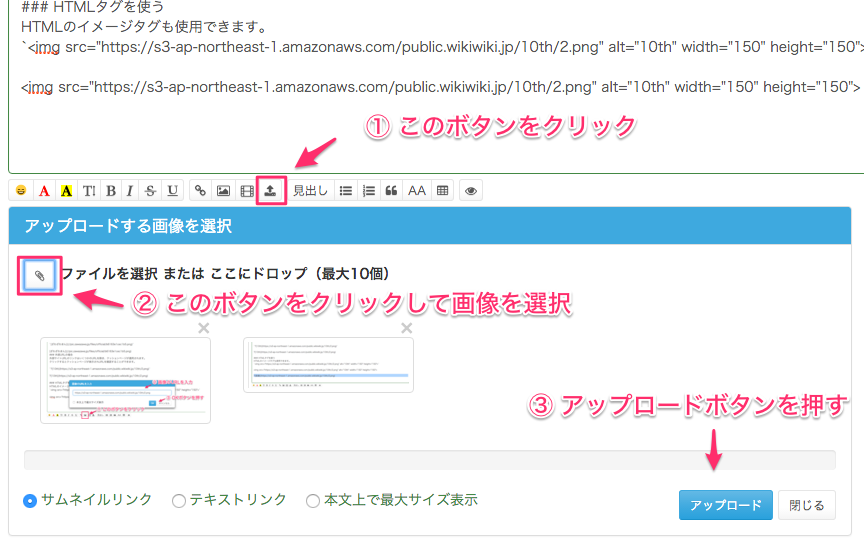Apply yellow highlight background color

66,190
